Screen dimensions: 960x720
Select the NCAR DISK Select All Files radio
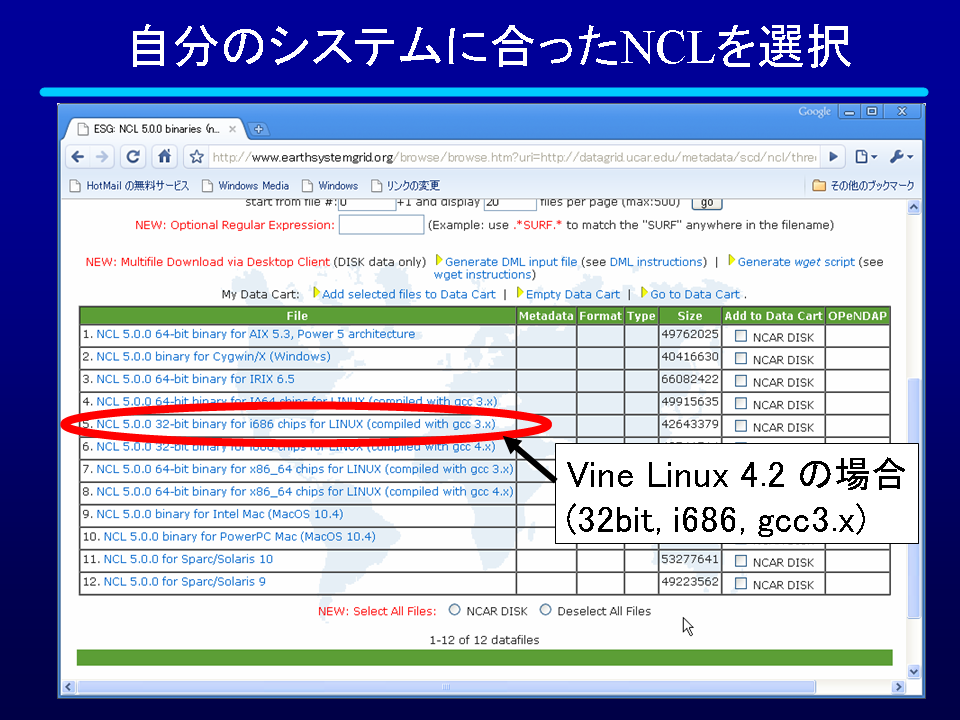click(454, 610)
